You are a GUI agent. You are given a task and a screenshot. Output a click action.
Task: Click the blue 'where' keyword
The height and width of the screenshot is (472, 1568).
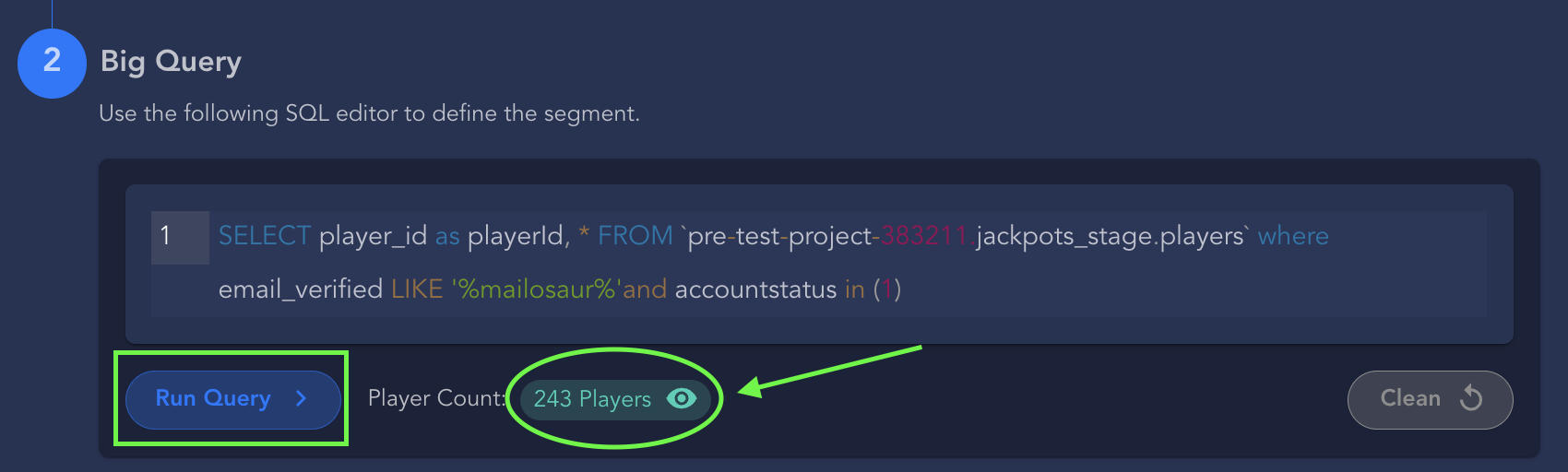pos(1293,236)
